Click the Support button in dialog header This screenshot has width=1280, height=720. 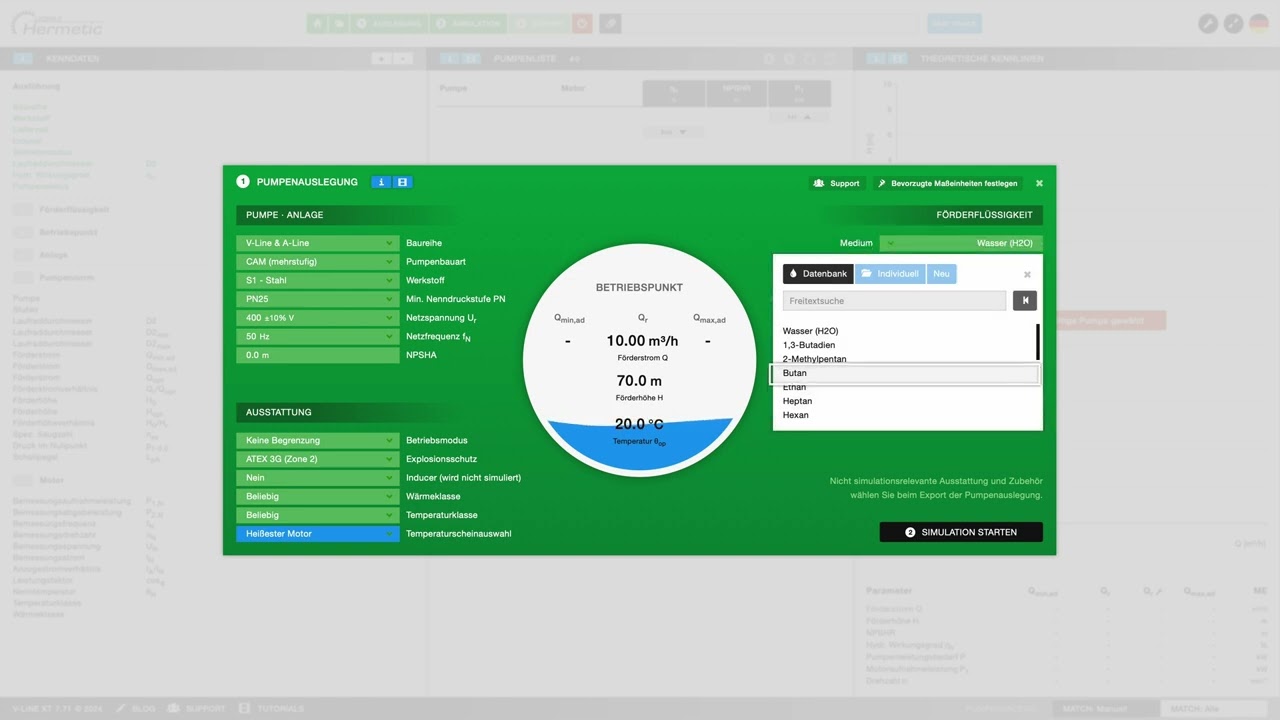pyautogui.click(x=837, y=183)
